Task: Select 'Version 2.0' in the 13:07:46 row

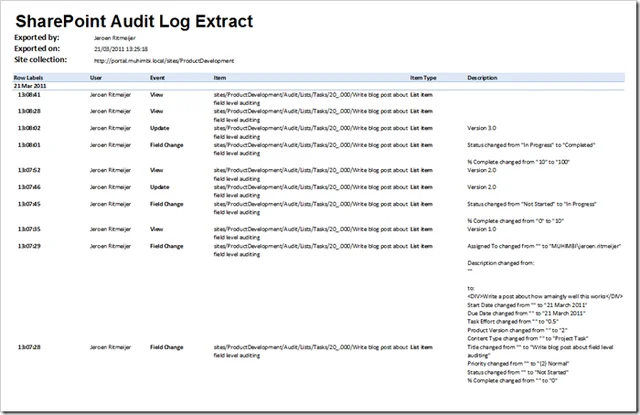Action: pos(482,187)
